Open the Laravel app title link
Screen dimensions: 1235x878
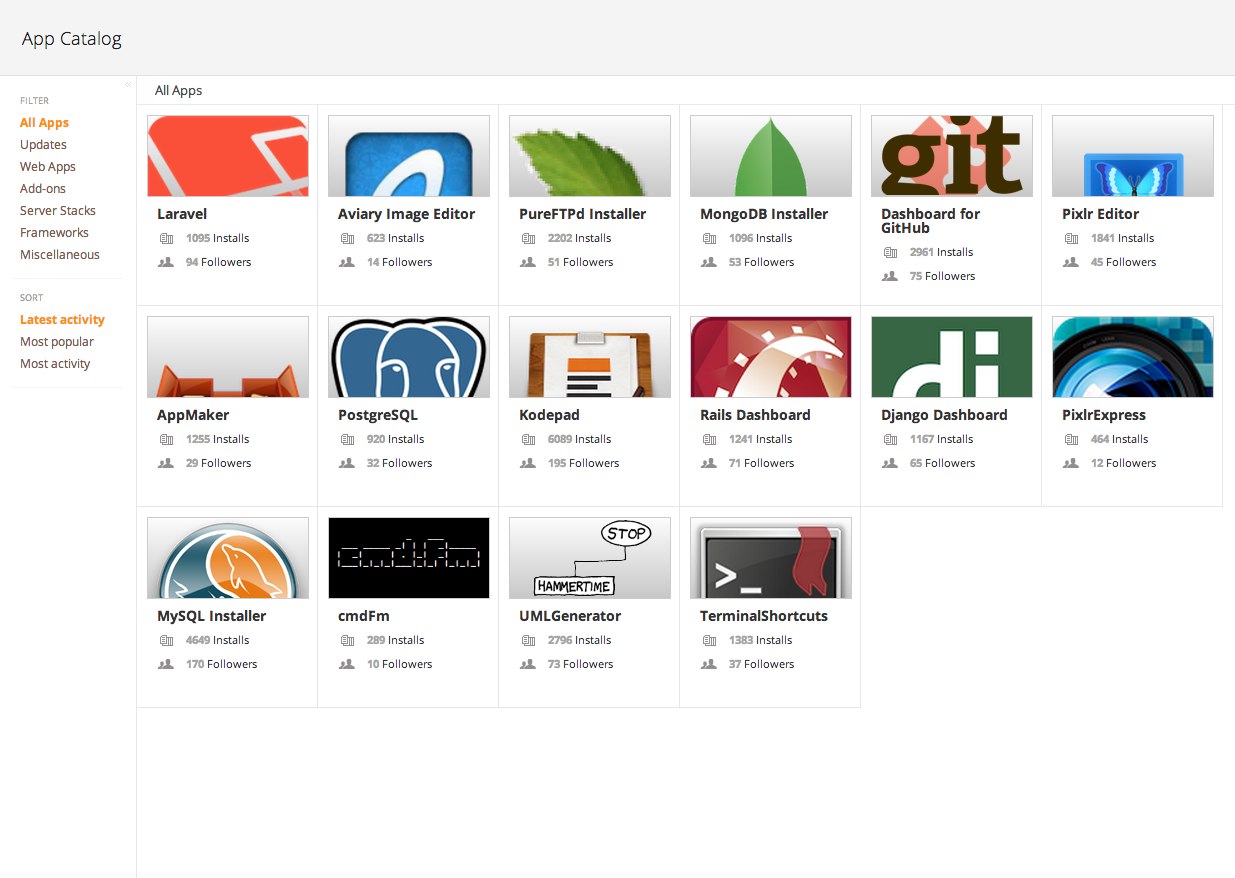tap(182, 214)
